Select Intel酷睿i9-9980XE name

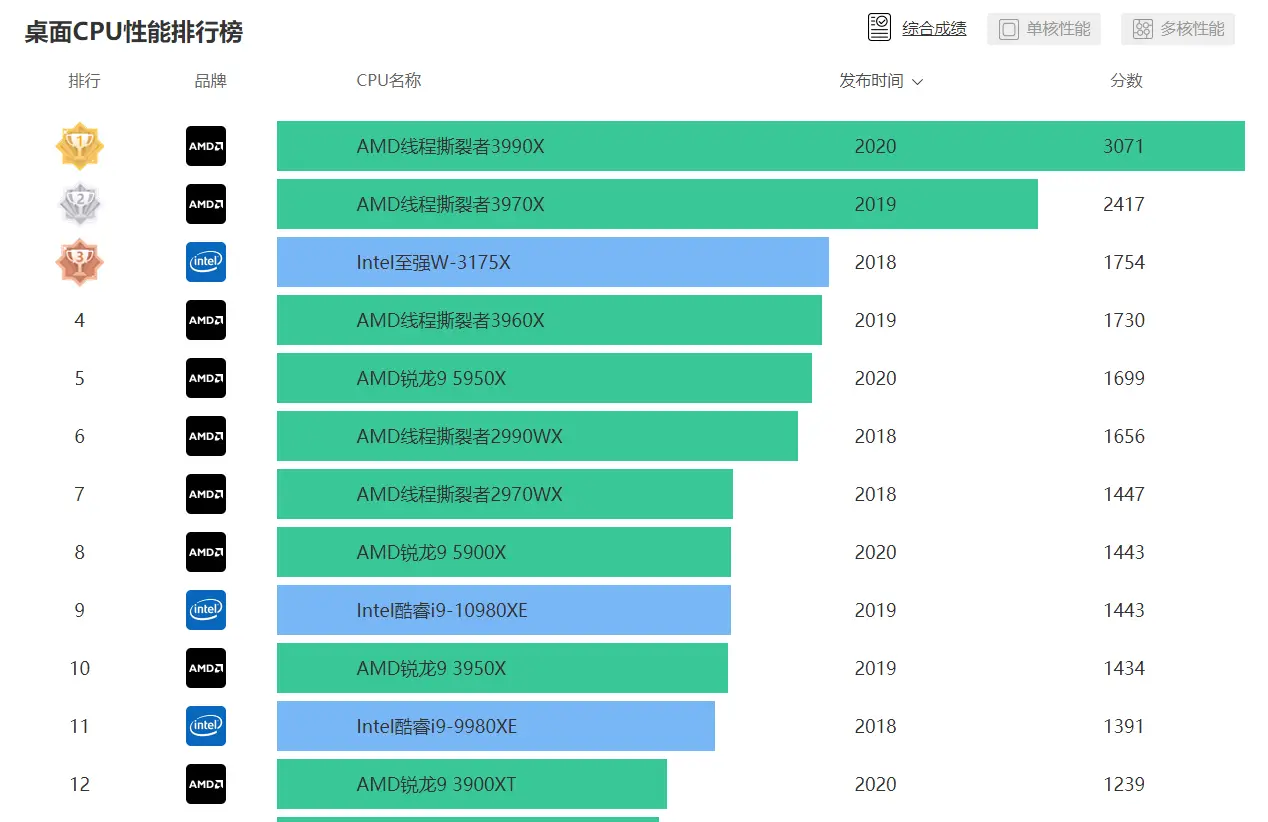coord(437,726)
